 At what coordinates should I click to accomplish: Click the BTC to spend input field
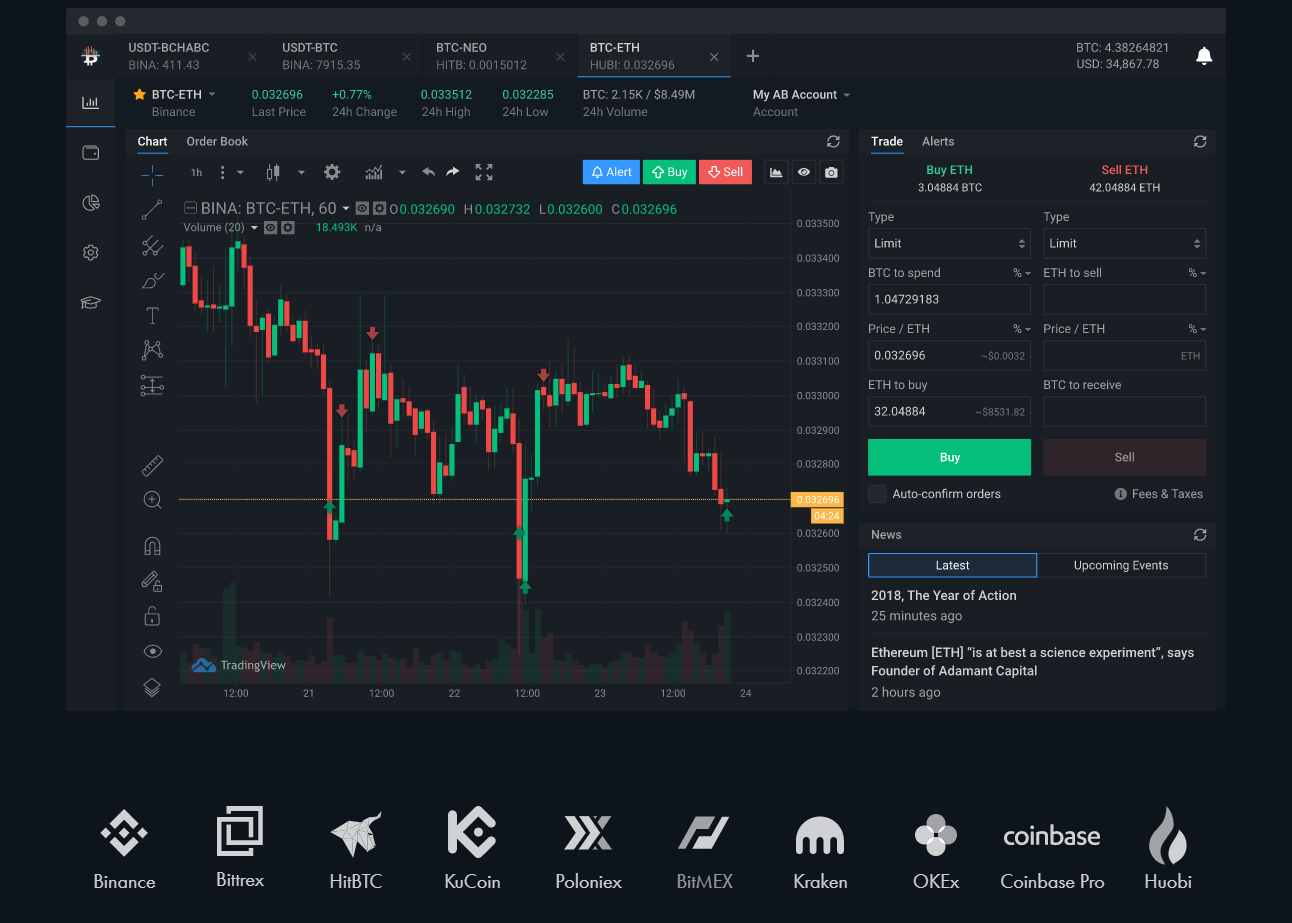click(x=949, y=299)
